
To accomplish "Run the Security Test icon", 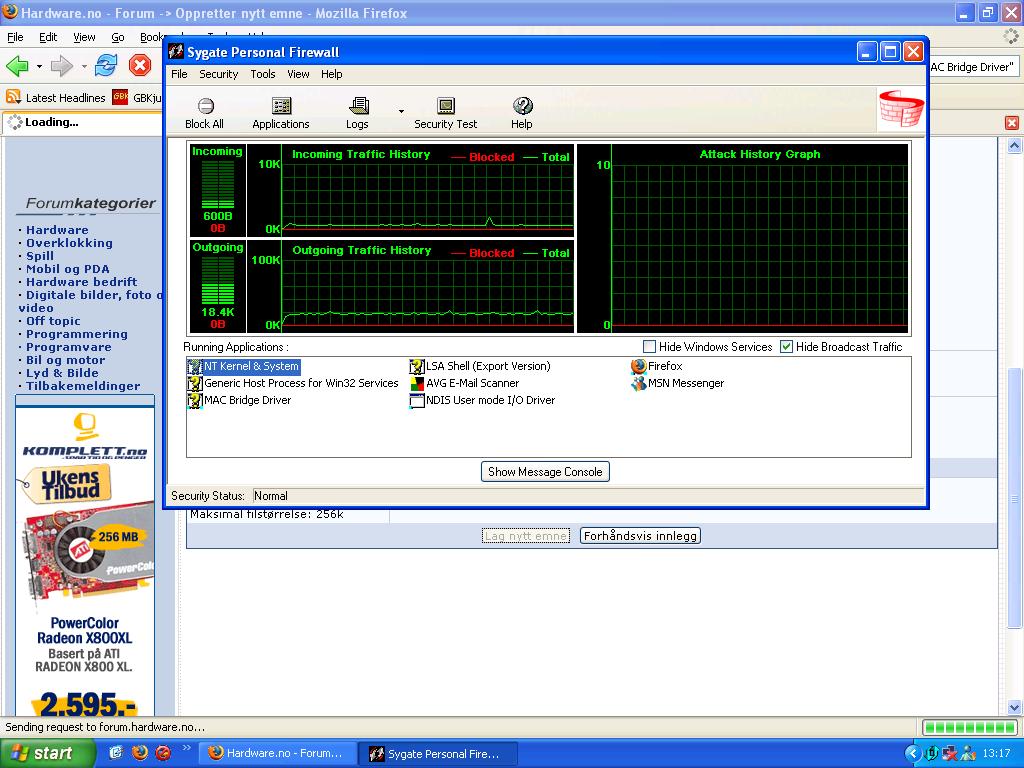I will (446, 107).
